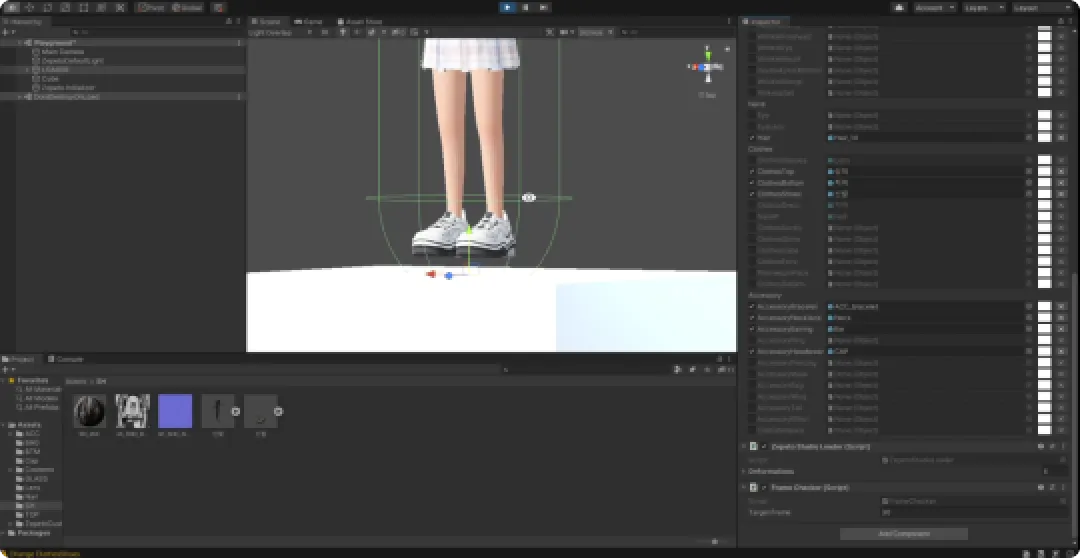Click the Pause button
Screen dimensions: 1080x558
tap(526, 8)
